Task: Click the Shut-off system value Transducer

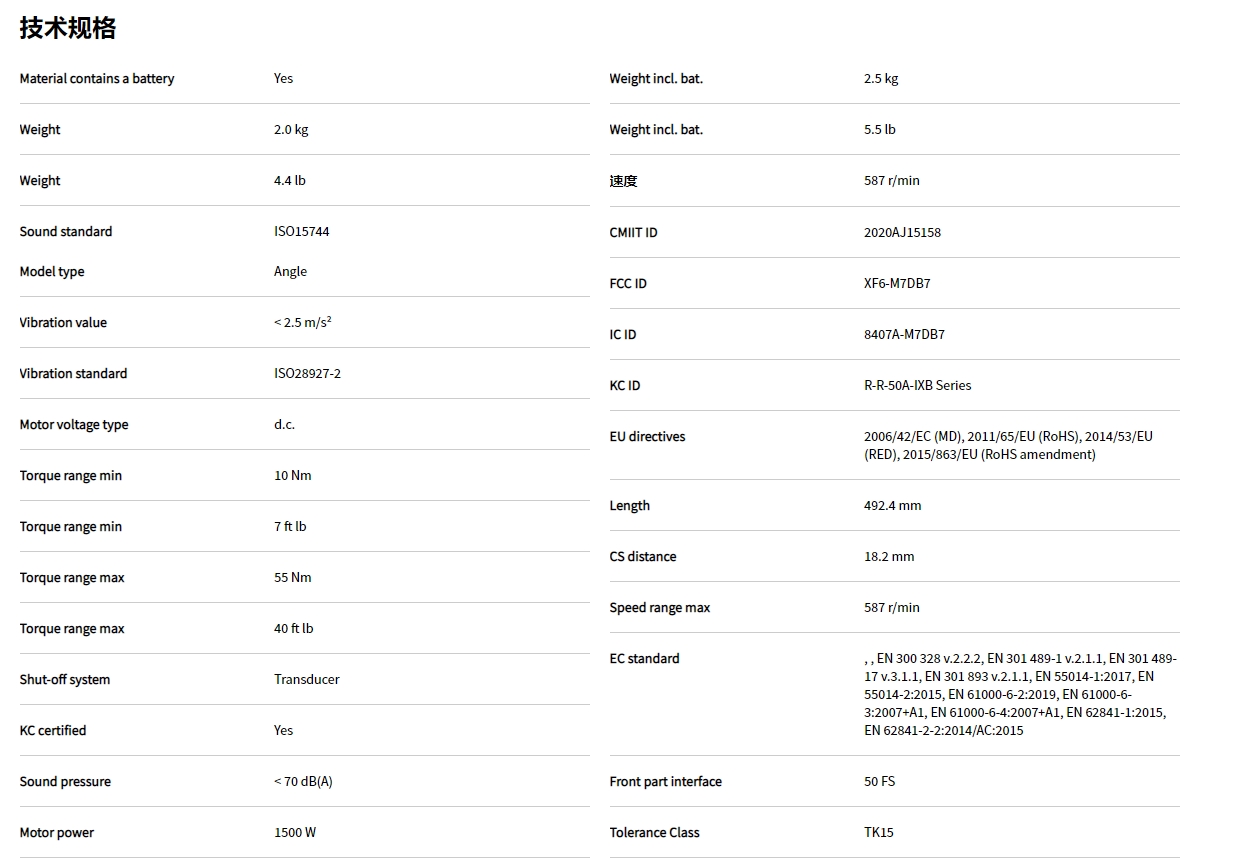Action: pos(307,680)
